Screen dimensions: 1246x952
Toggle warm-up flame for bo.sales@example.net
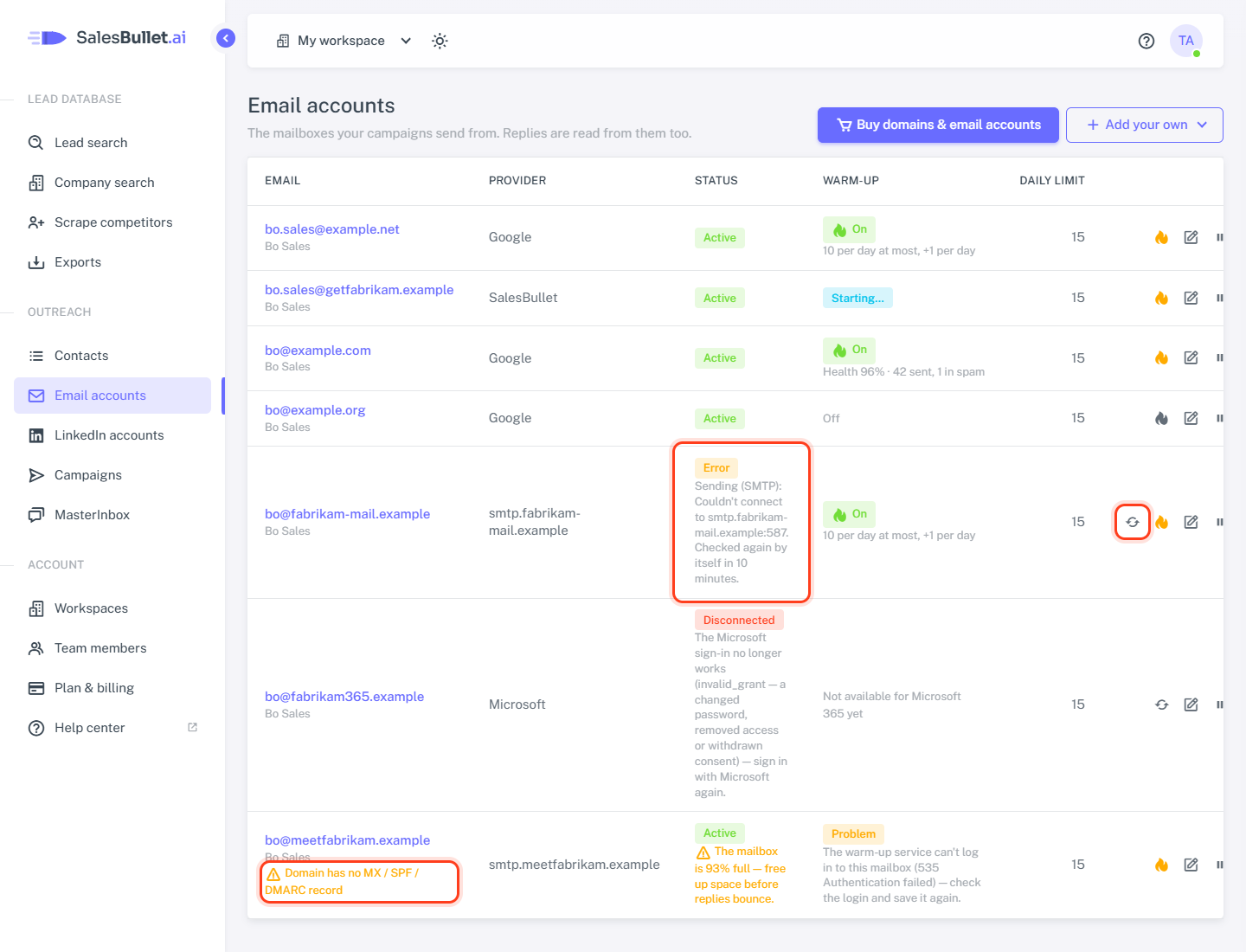(1161, 237)
